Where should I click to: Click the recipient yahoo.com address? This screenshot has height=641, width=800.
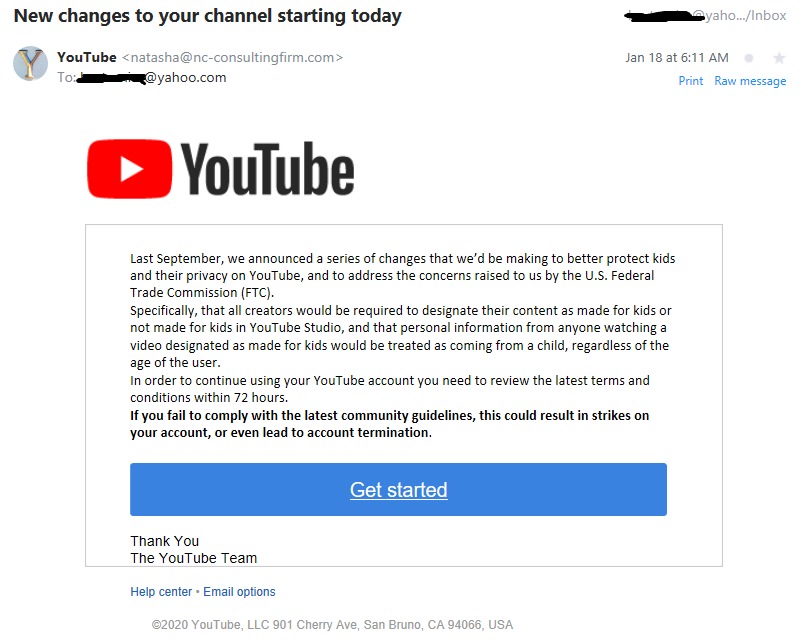pos(152,78)
